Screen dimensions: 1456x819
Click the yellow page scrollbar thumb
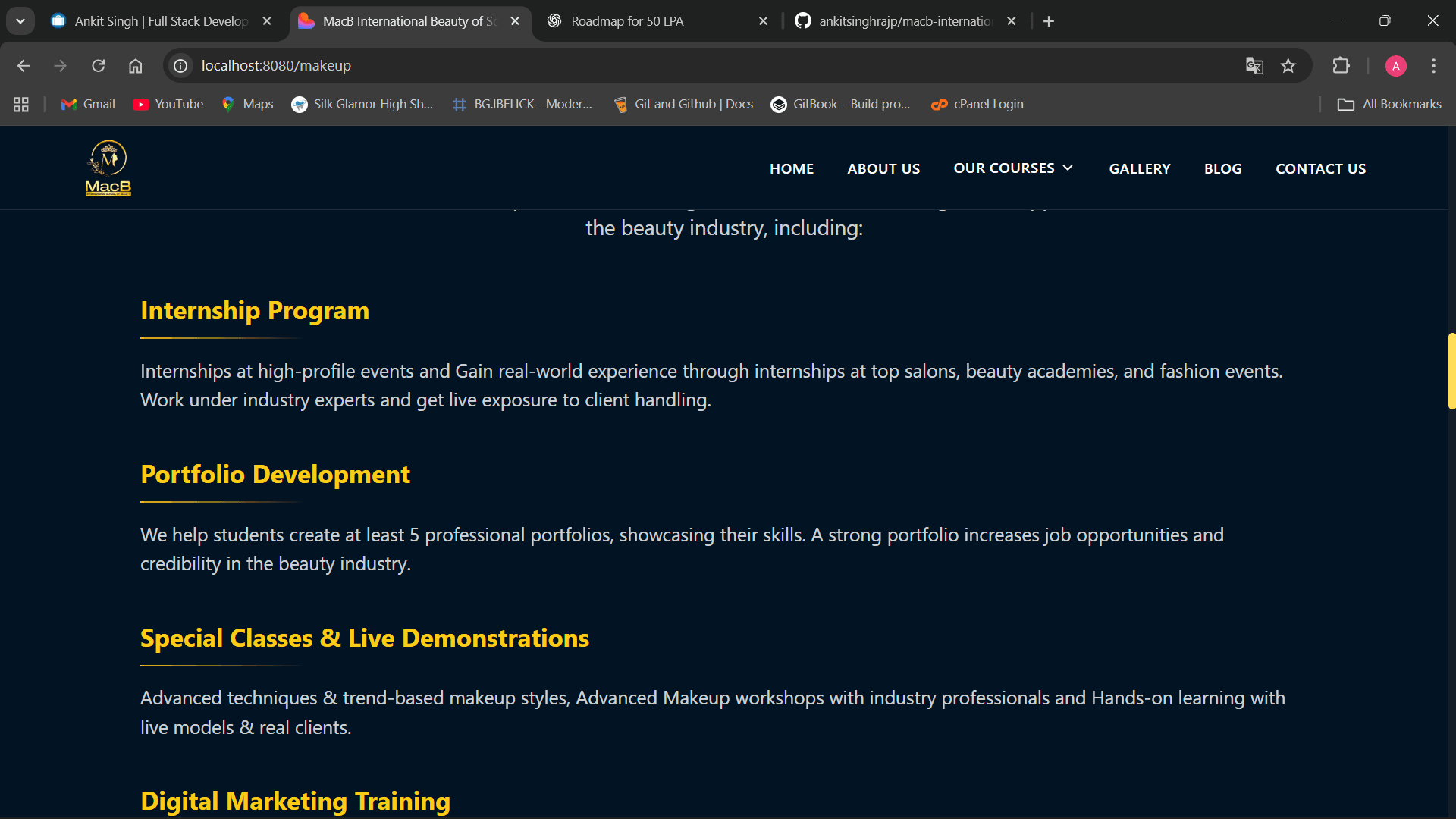[1451, 371]
